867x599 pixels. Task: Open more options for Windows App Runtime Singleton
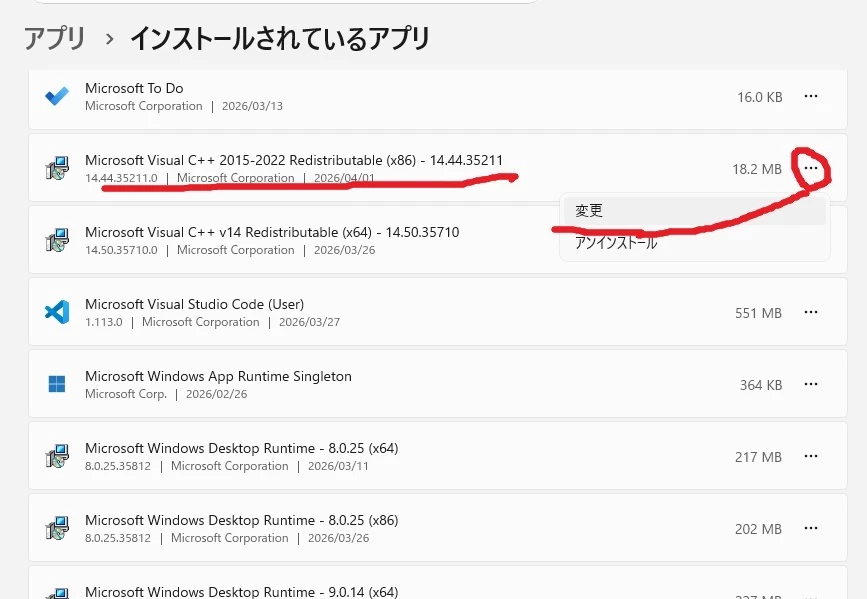point(811,384)
